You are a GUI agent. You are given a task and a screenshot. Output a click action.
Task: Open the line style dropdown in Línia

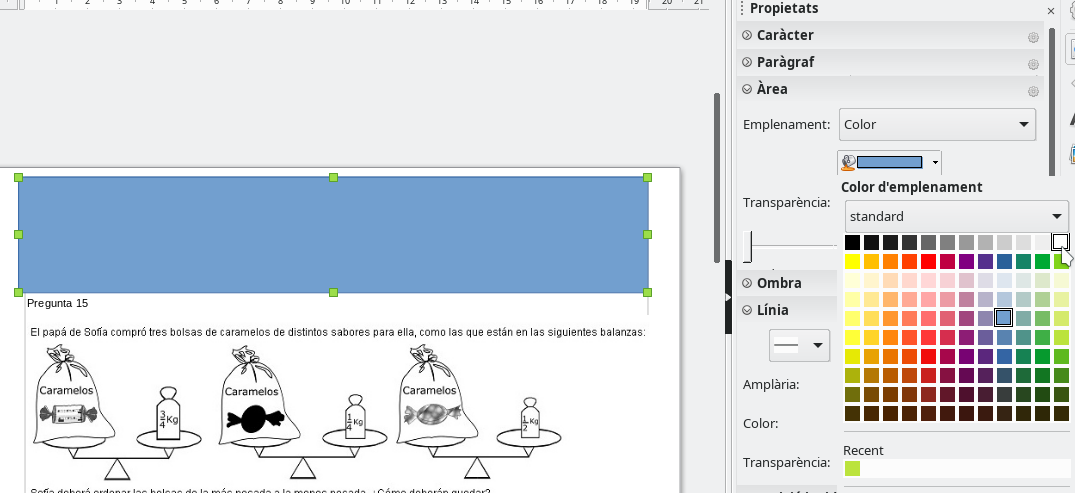799,346
